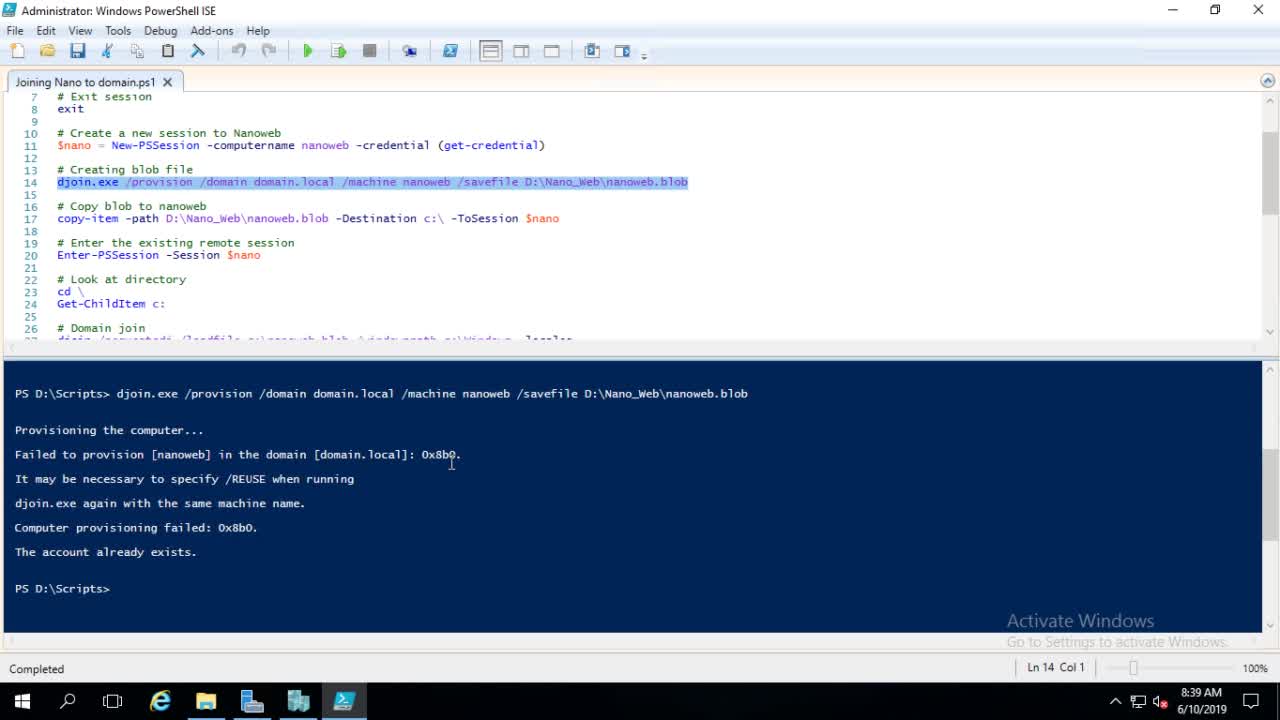Image resolution: width=1280 pixels, height=720 pixels.
Task: Show Command Add-on icon
Action: [622, 51]
